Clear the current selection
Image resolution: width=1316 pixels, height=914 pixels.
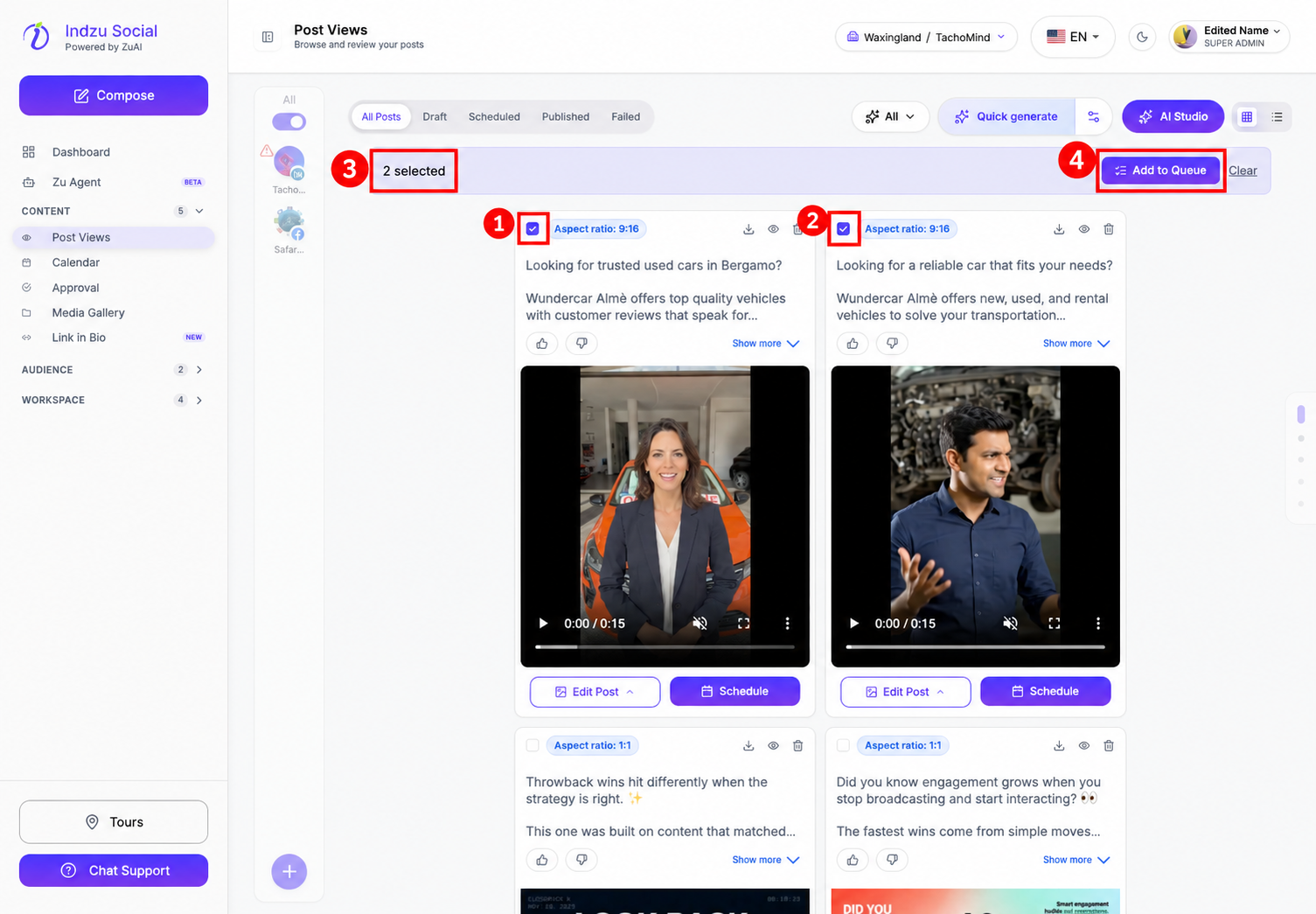point(1243,171)
